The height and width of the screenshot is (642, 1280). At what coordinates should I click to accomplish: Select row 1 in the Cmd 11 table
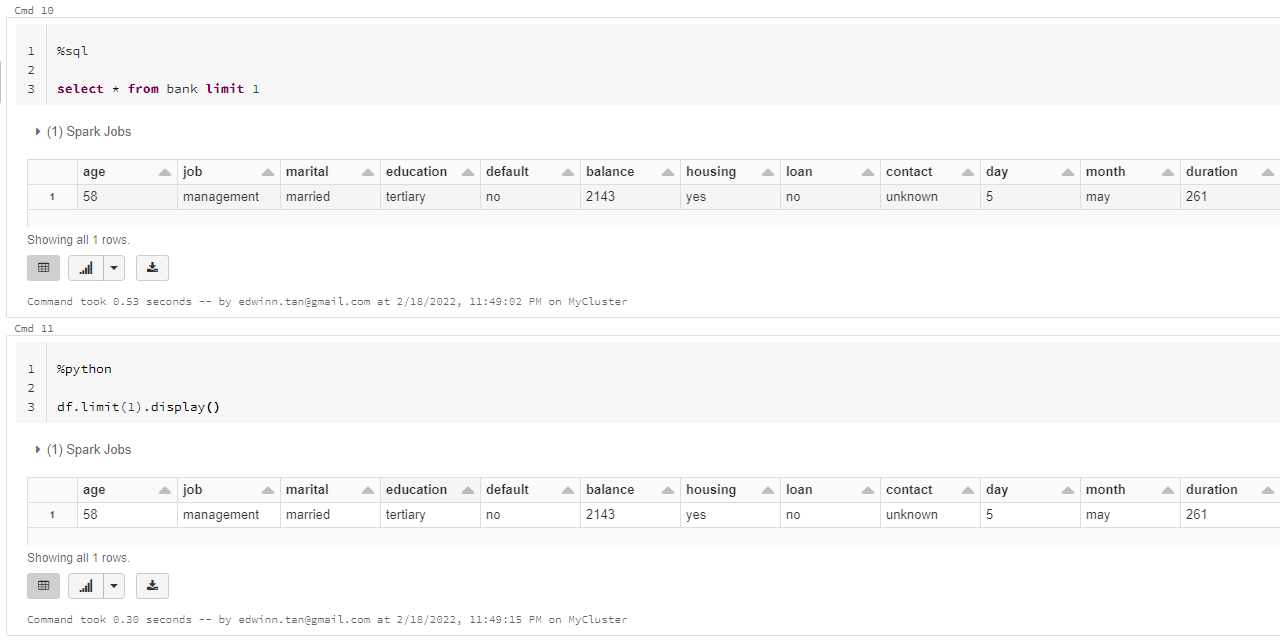(x=51, y=514)
